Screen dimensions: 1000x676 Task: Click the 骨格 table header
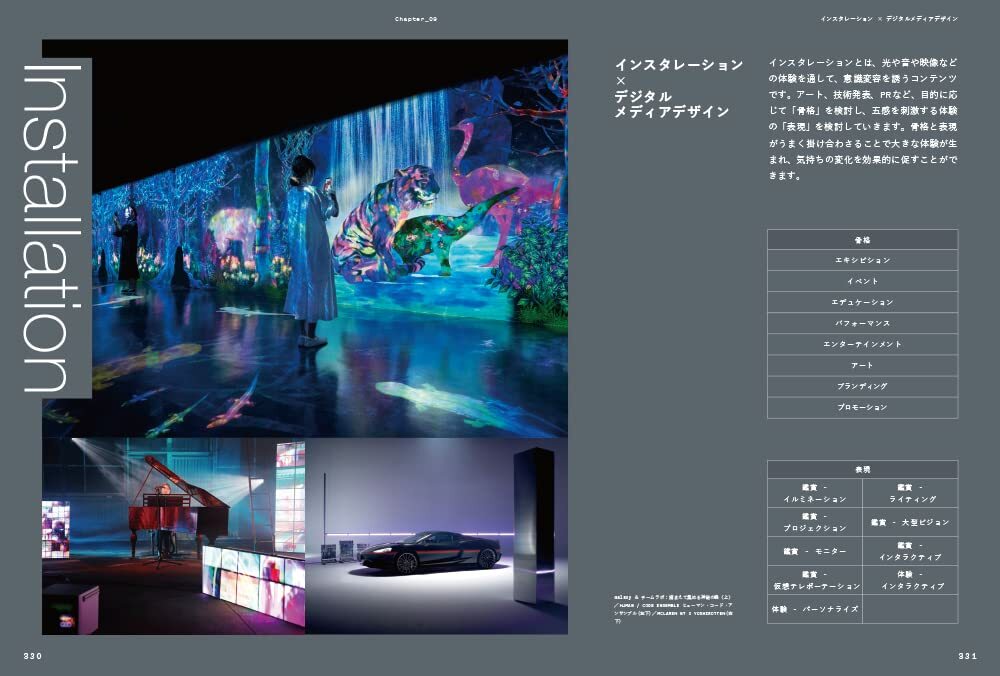[x=862, y=240]
